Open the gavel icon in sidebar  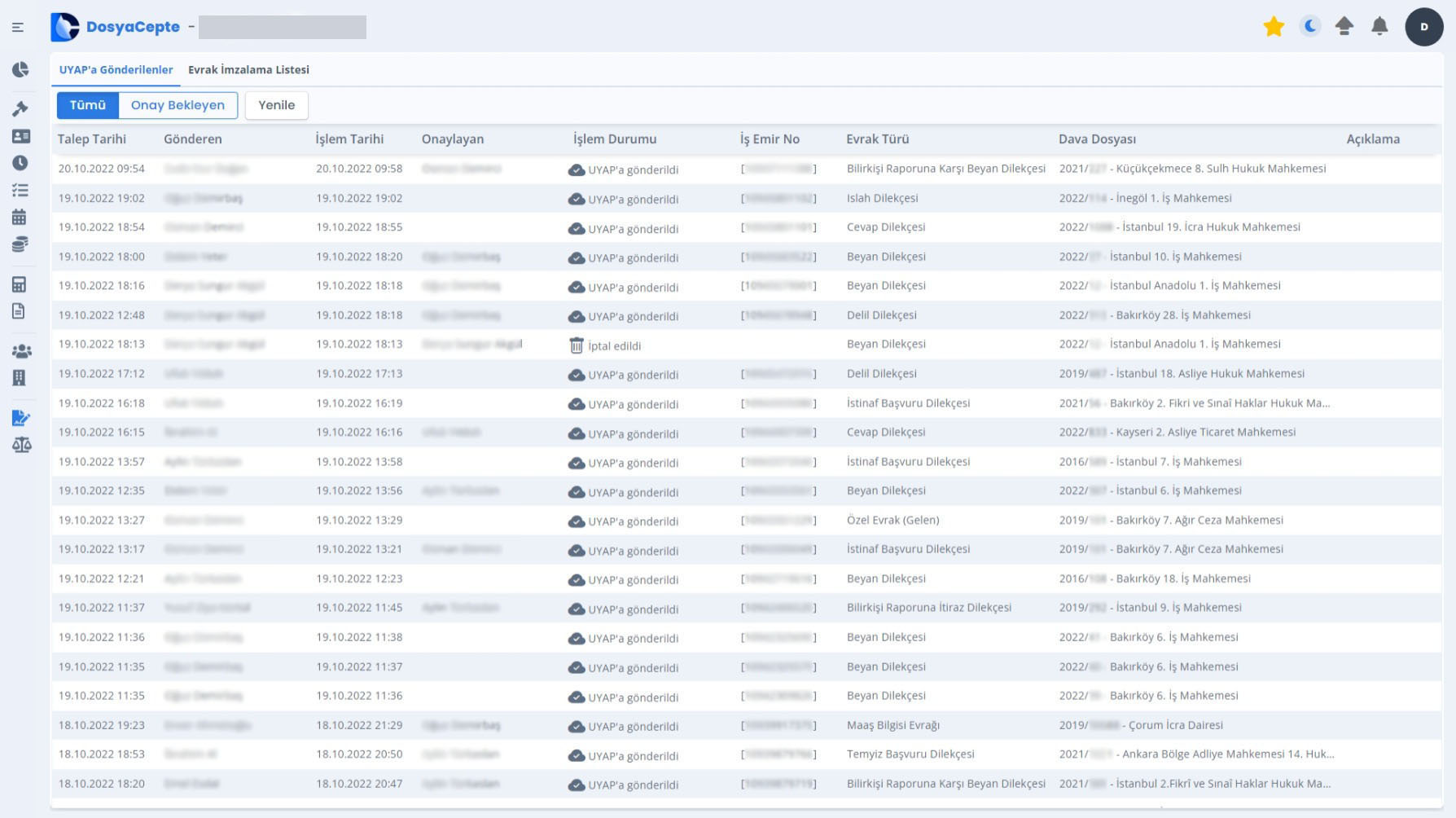coord(20,108)
